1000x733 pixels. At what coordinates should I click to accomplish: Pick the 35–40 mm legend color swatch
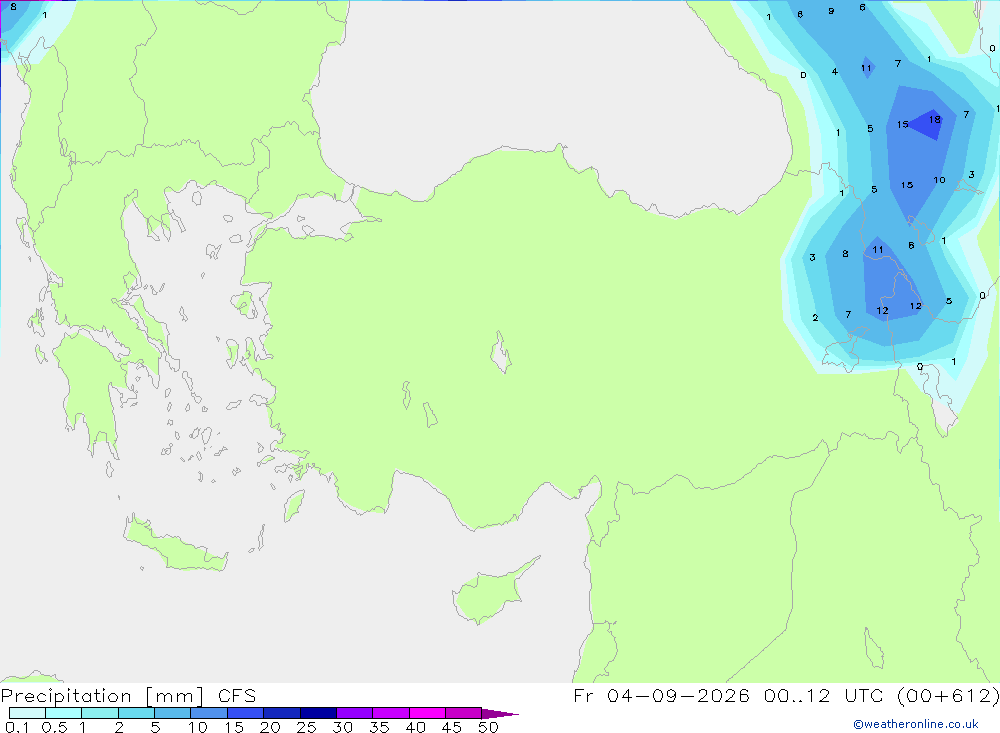[391, 713]
